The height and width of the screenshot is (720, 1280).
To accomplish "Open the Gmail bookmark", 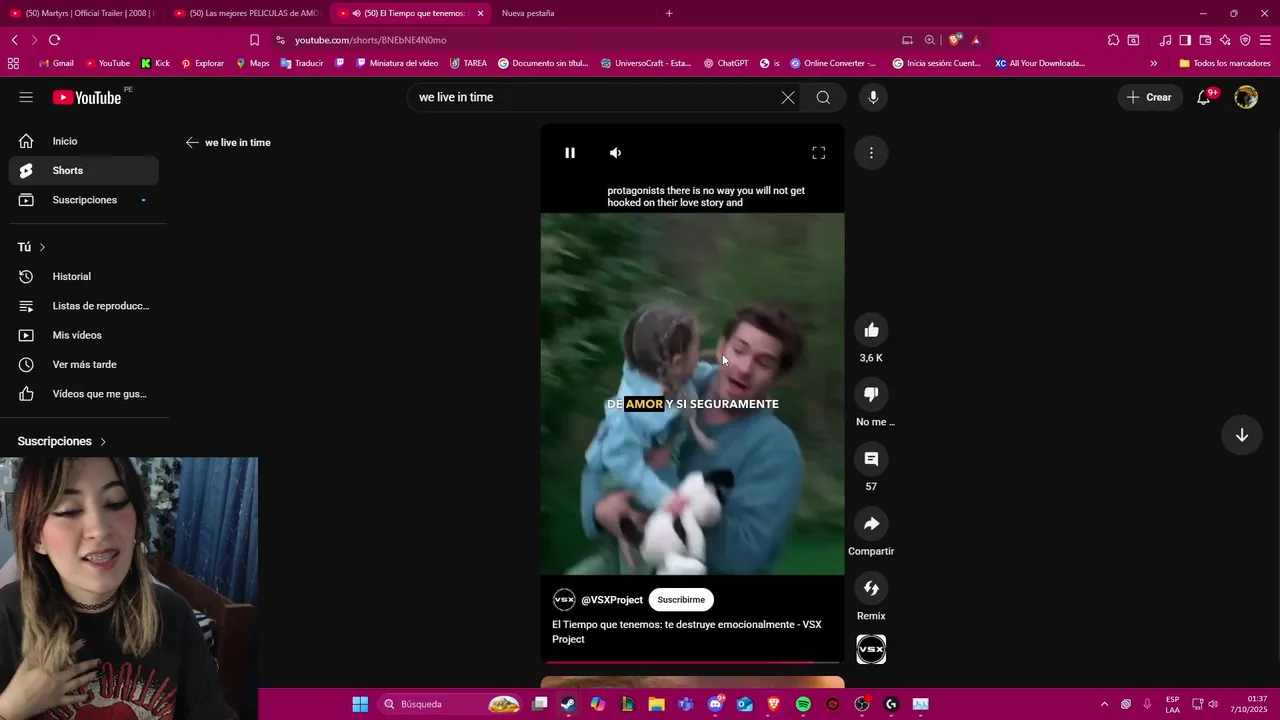I will click(56, 63).
